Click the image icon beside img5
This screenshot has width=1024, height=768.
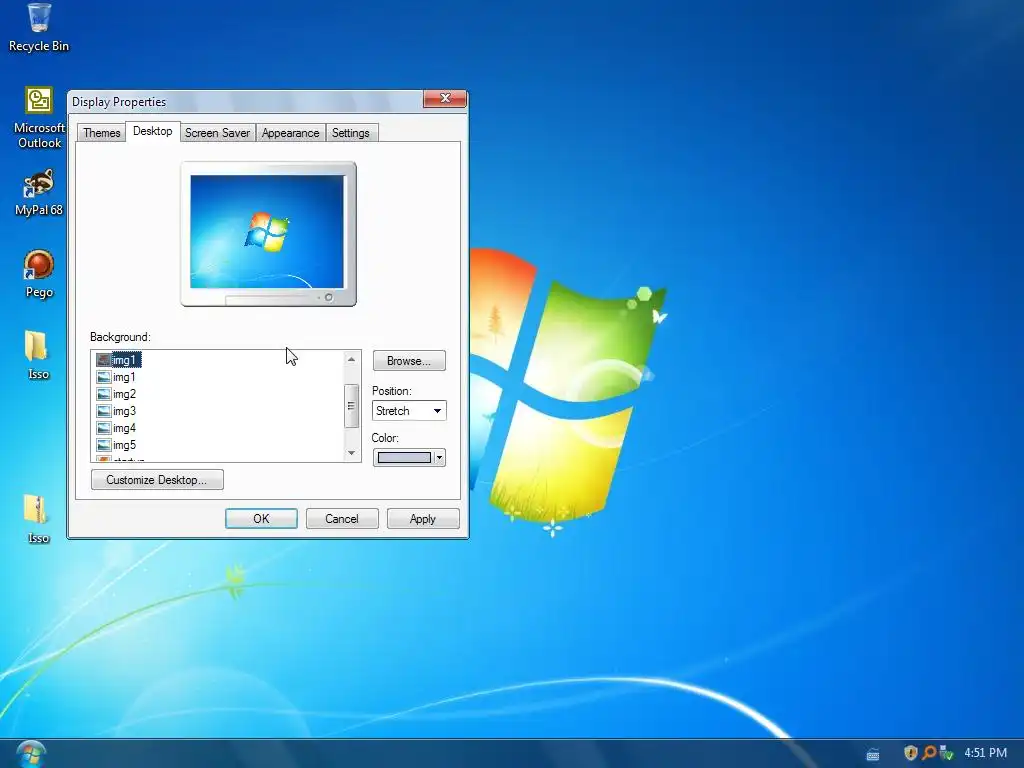103,445
